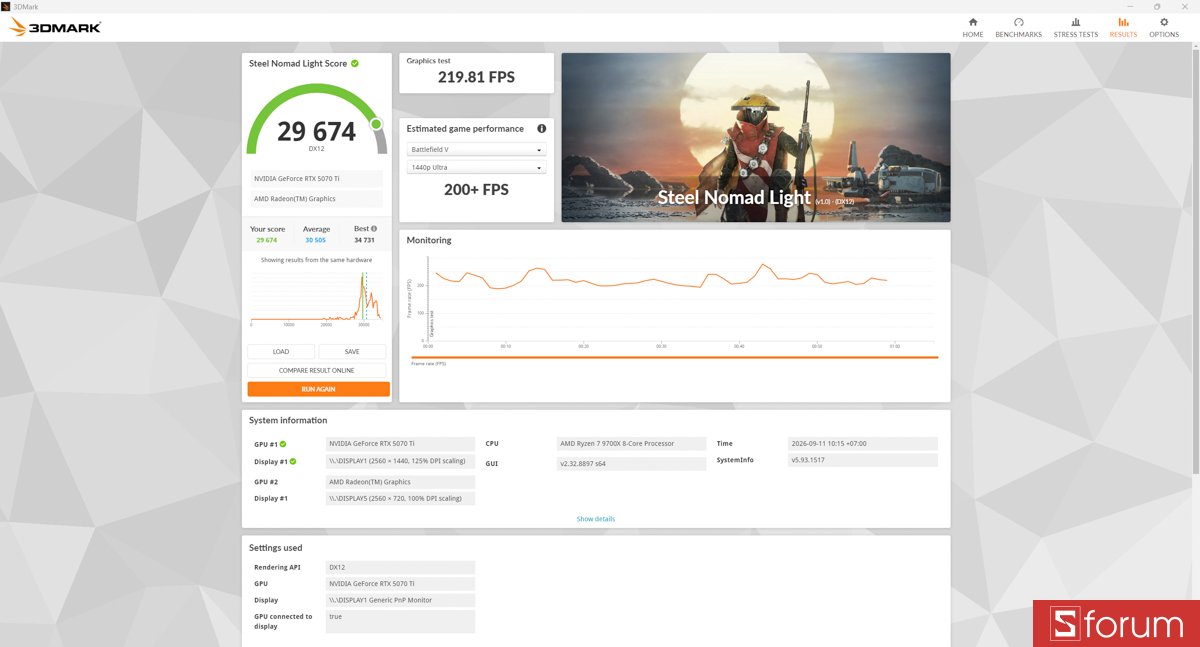The image size is (1200, 647).
Task: Click Rendering API value DX12
Action: tap(400, 567)
